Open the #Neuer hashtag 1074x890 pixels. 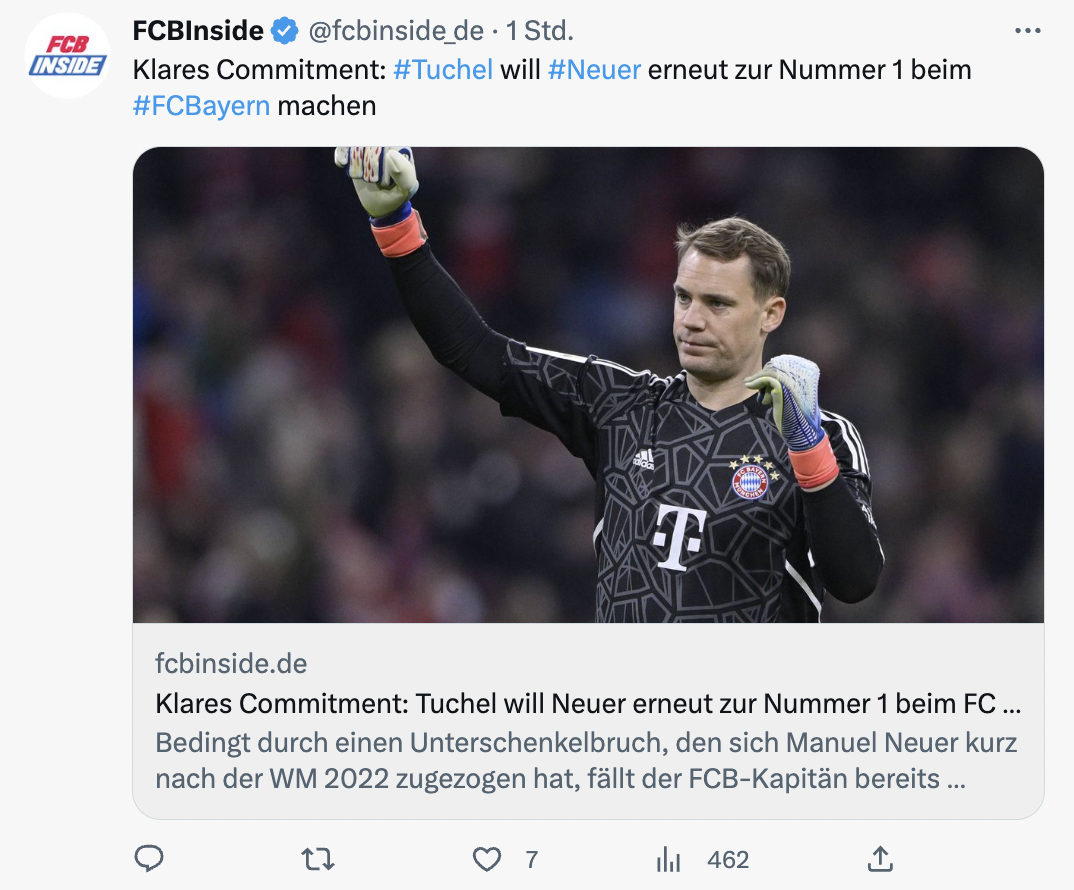click(x=594, y=70)
